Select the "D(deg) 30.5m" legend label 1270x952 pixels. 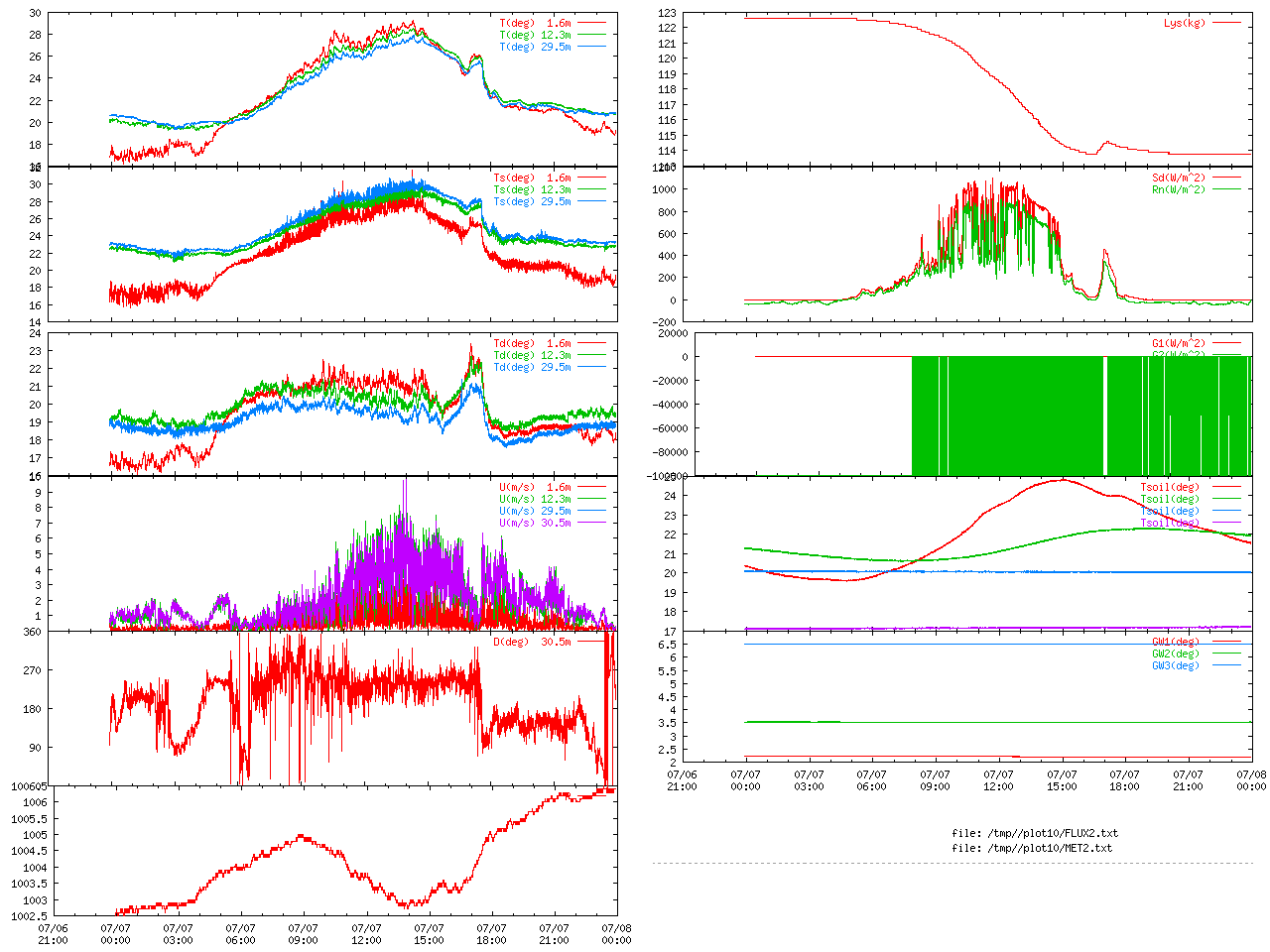pyautogui.click(x=532, y=642)
